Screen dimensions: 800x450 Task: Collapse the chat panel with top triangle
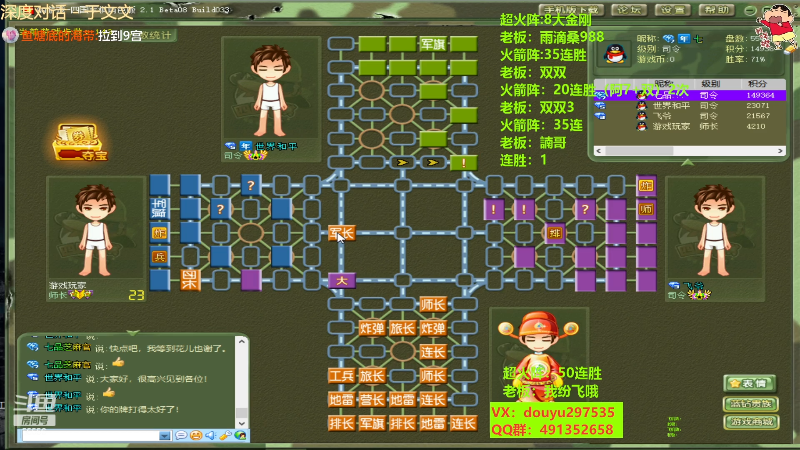point(133,333)
